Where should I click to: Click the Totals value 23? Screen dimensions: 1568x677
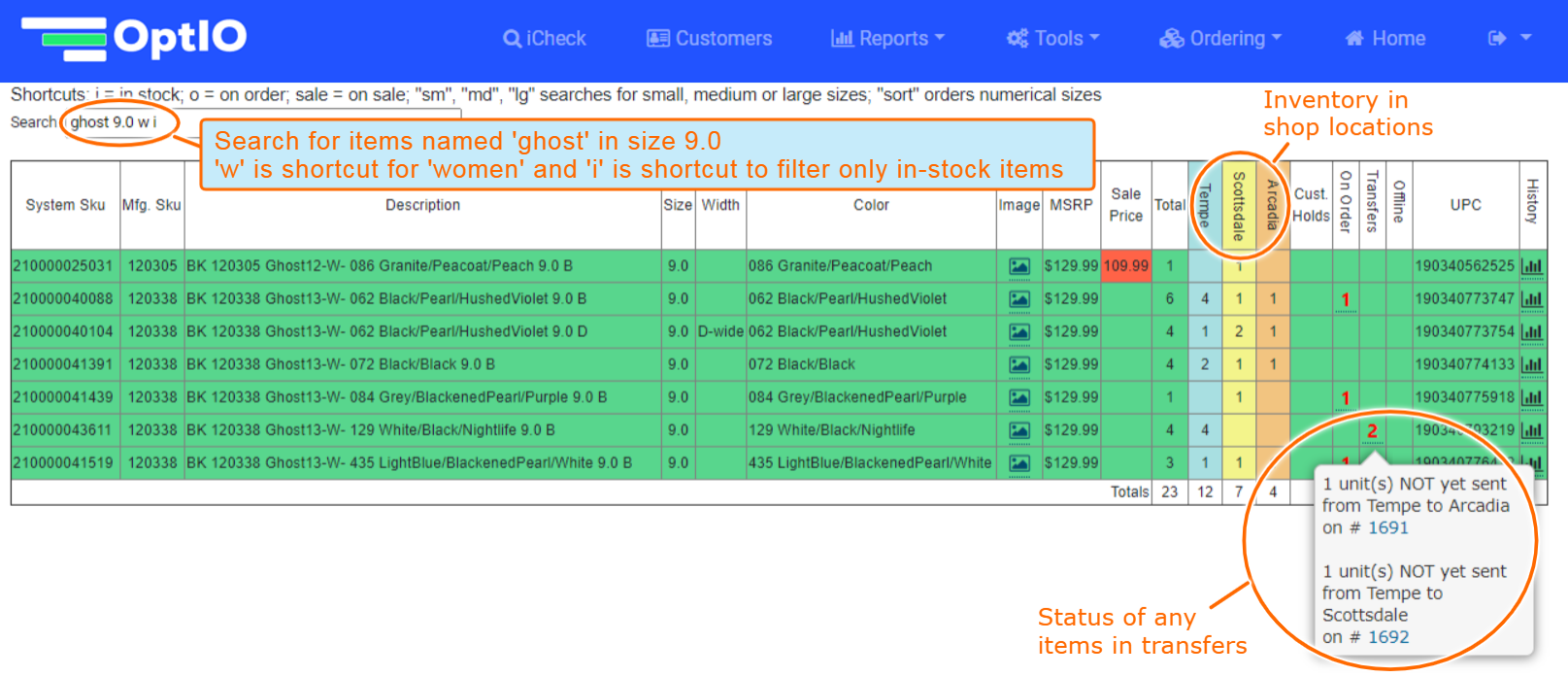pyautogui.click(x=1170, y=492)
